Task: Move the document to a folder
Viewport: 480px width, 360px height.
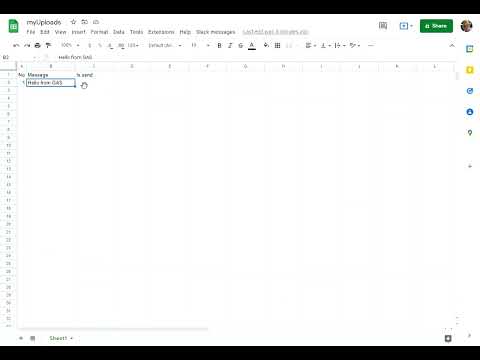Action: (85, 22)
